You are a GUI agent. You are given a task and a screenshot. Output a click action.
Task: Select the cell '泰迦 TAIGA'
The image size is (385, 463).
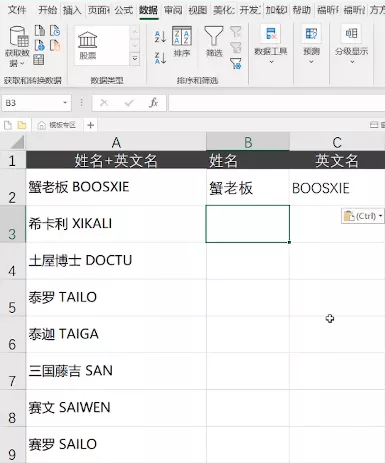(x=116, y=334)
